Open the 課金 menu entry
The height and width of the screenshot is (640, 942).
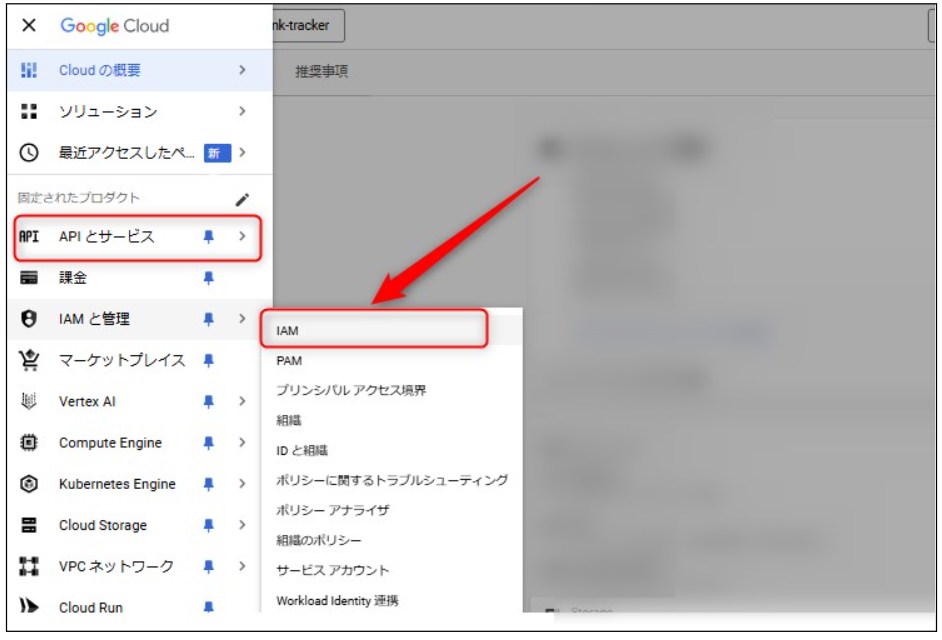(139, 278)
